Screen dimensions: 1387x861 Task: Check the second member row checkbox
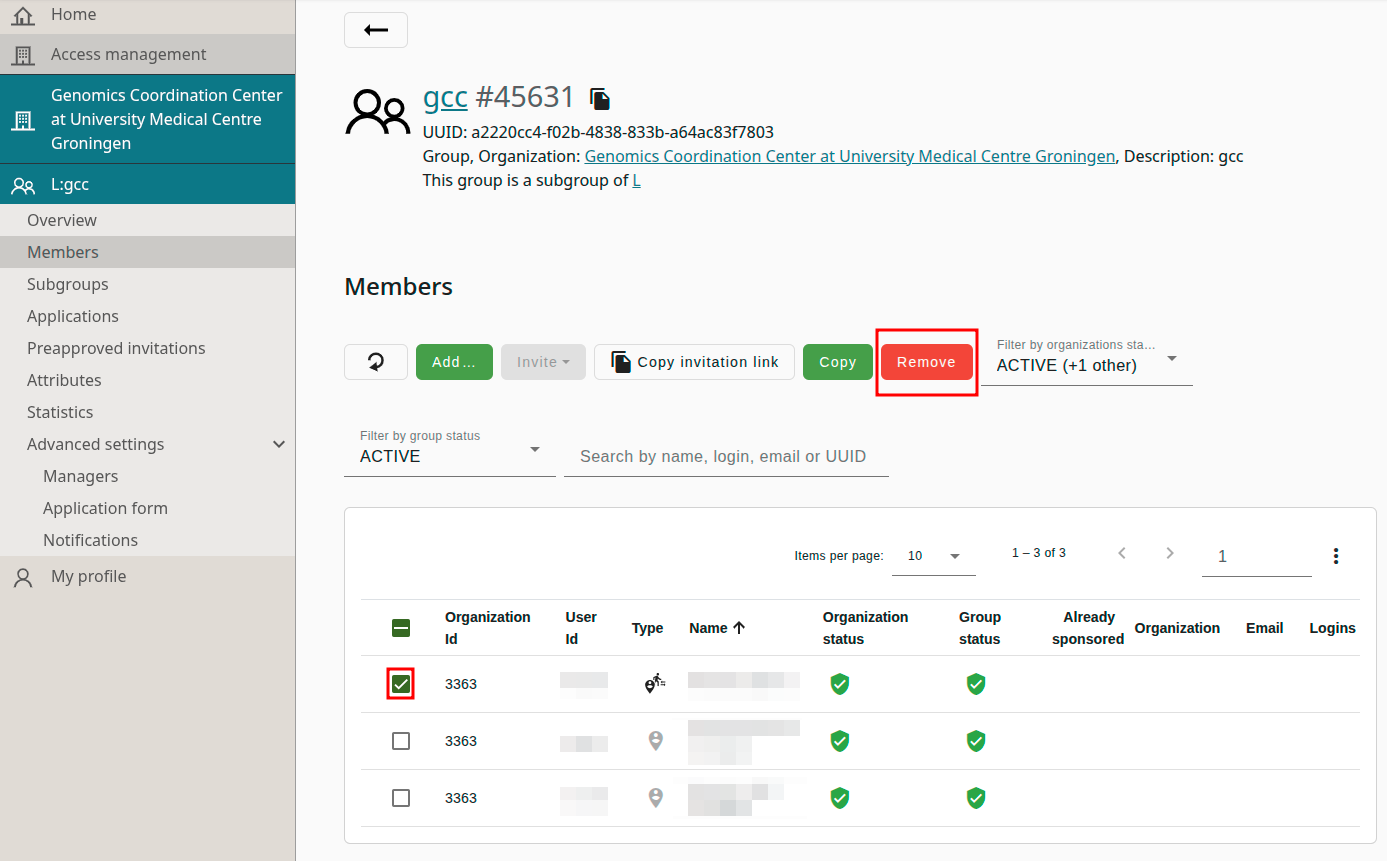coord(401,741)
